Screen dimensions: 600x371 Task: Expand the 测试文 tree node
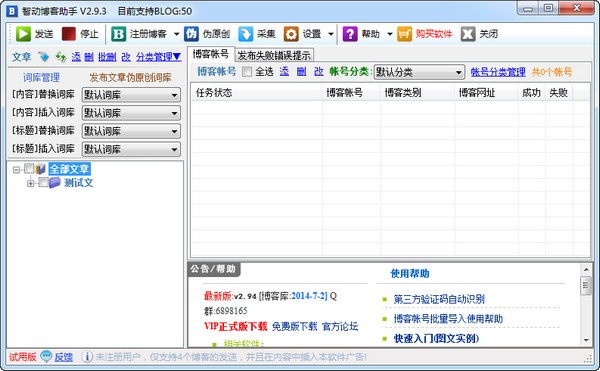tap(31, 183)
